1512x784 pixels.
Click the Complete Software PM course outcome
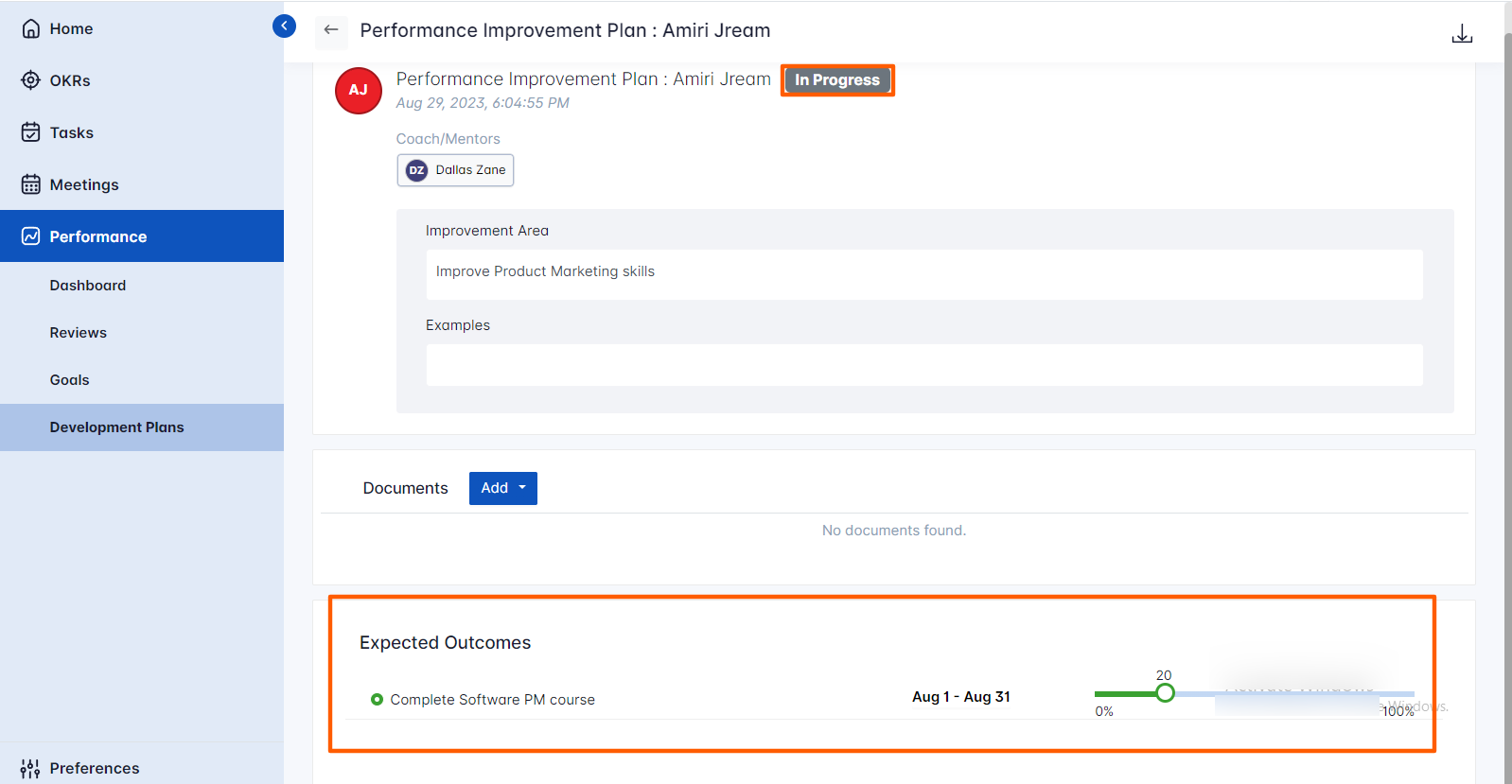(492, 700)
